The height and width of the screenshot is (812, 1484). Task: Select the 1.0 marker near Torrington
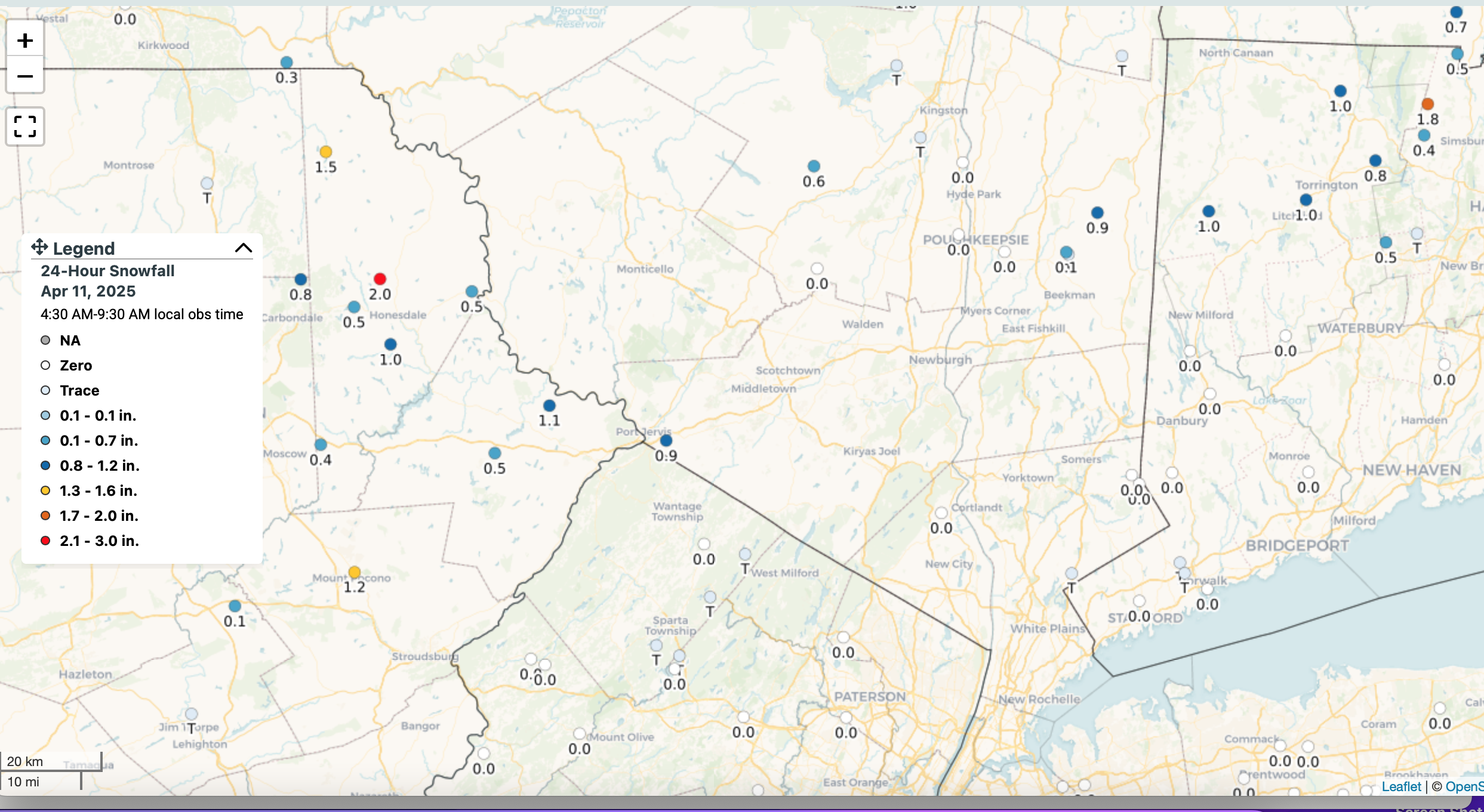click(x=1306, y=200)
